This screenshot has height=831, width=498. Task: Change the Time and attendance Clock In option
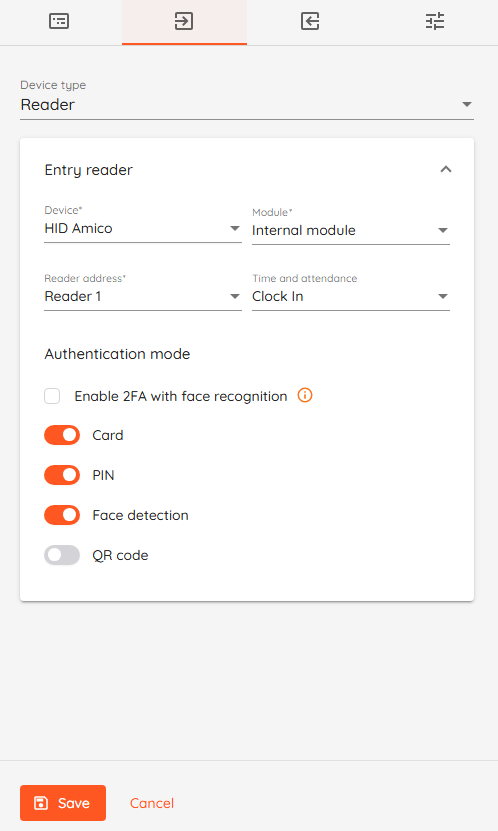tap(351, 296)
